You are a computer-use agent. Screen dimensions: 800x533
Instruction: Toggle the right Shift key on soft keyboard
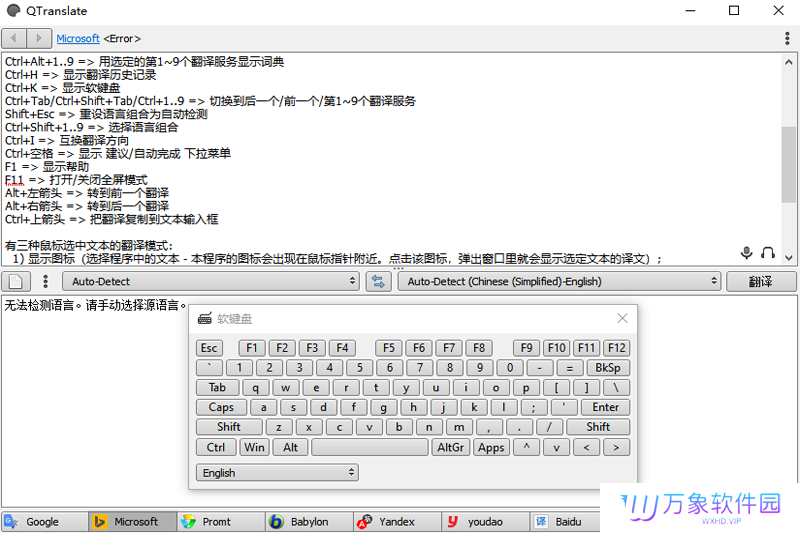[597, 427]
